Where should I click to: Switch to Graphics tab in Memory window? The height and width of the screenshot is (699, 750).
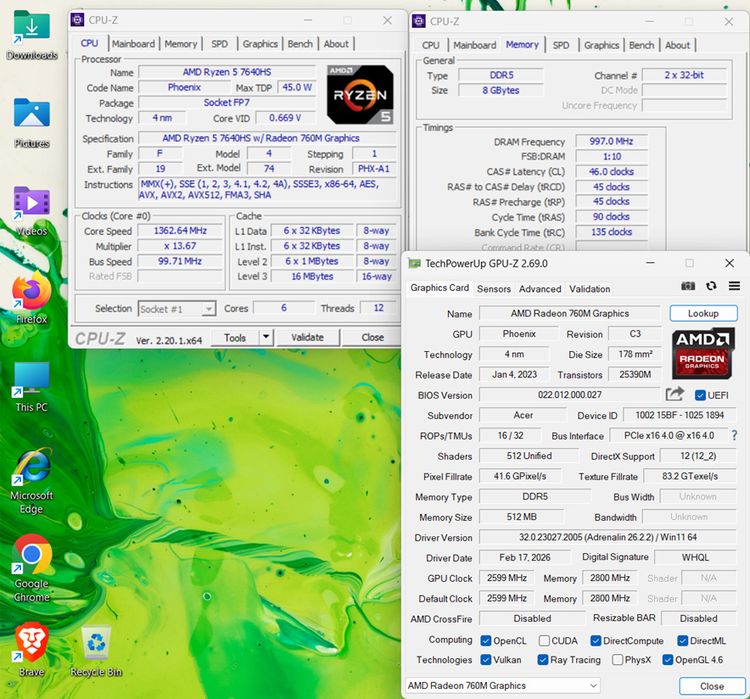pos(601,45)
